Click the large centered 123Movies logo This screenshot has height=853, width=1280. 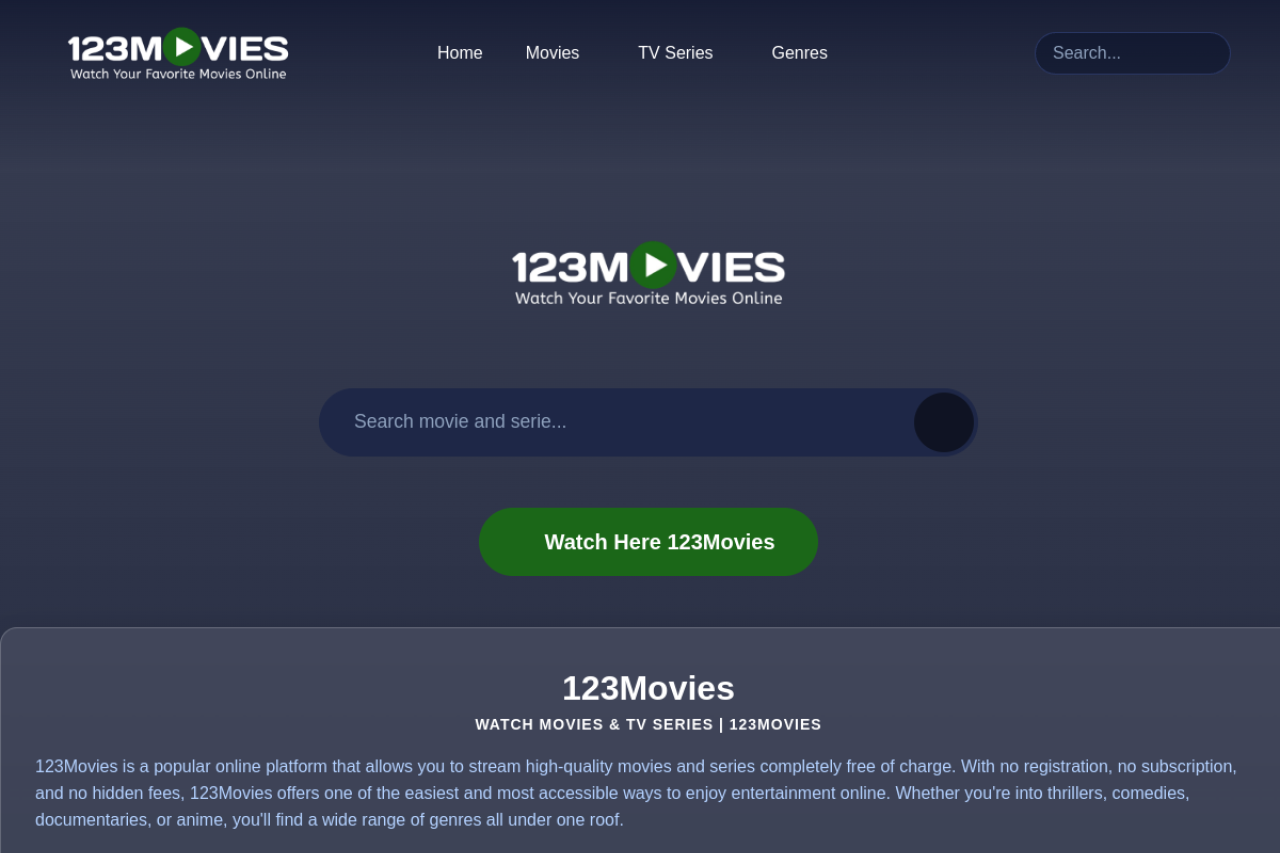click(x=648, y=273)
